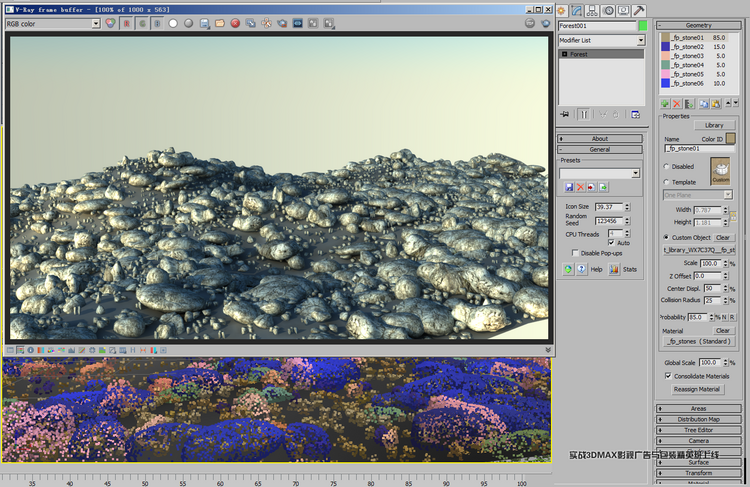Screen dimensions: 750x487
Task: Select the Disabled radio button
Action: [x=666, y=166]
